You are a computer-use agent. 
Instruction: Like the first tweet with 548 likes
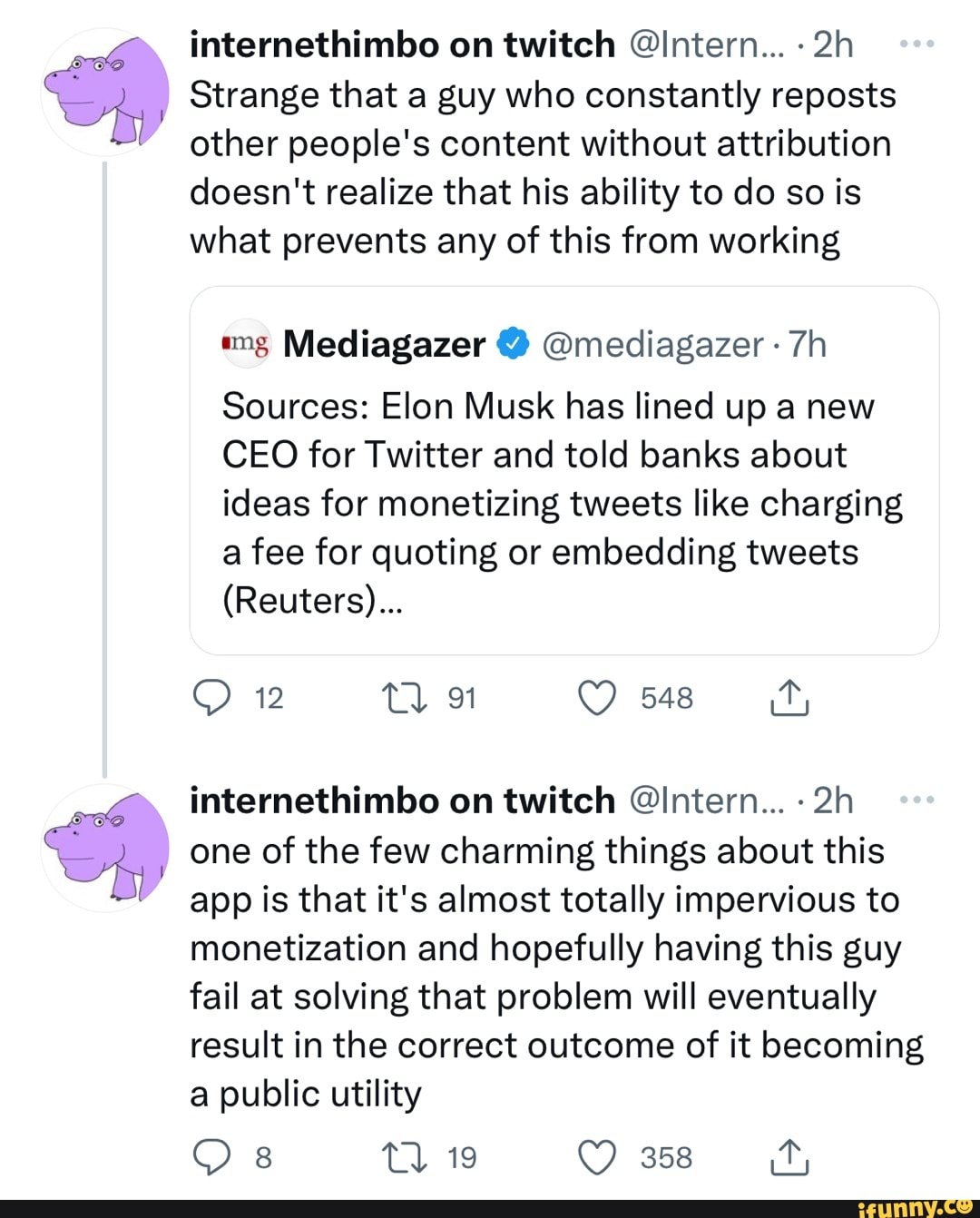coord(597,698)
